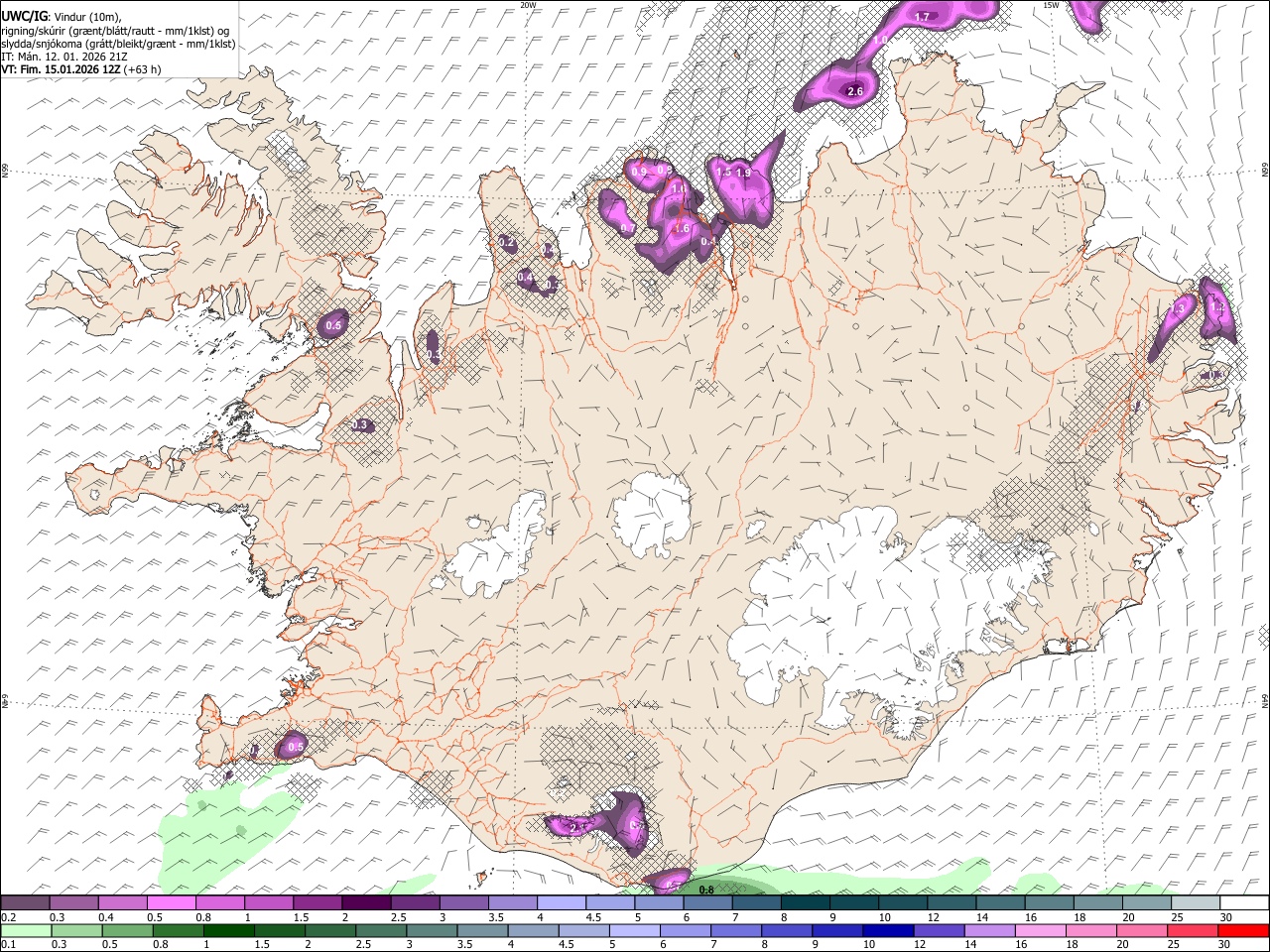Click the 'rigning/skúrir' legend description line

[x=115, y=30]
